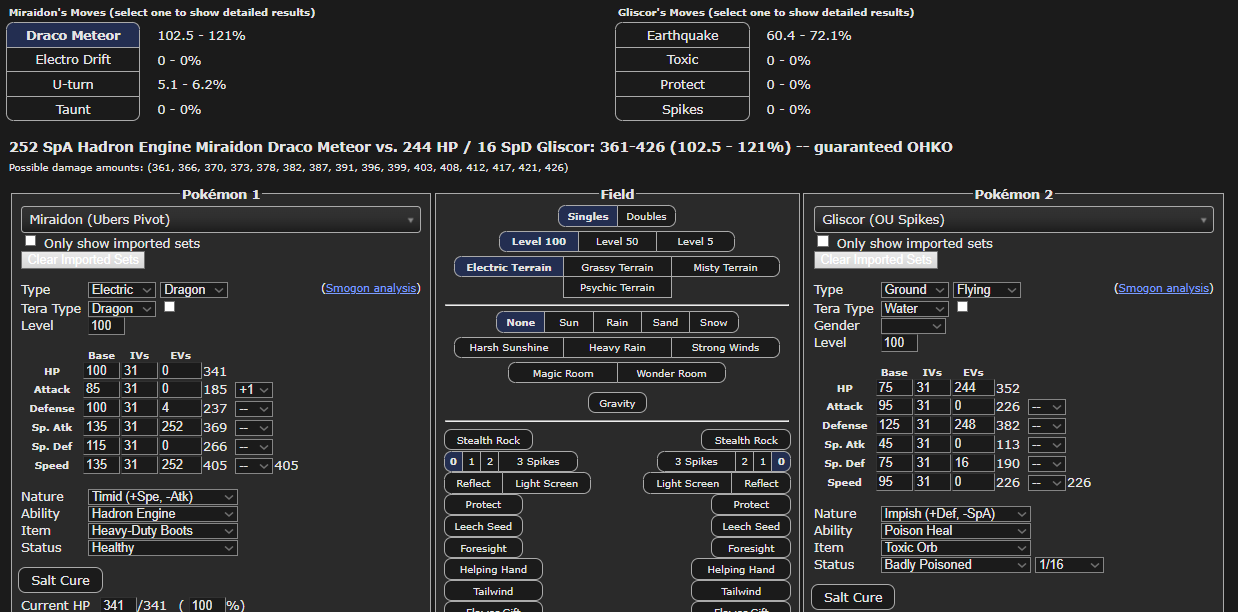Open Gliscor's Status Badly Poisoned dropdown
This screenshot has width=1238, height=612.
coord(955,565)
